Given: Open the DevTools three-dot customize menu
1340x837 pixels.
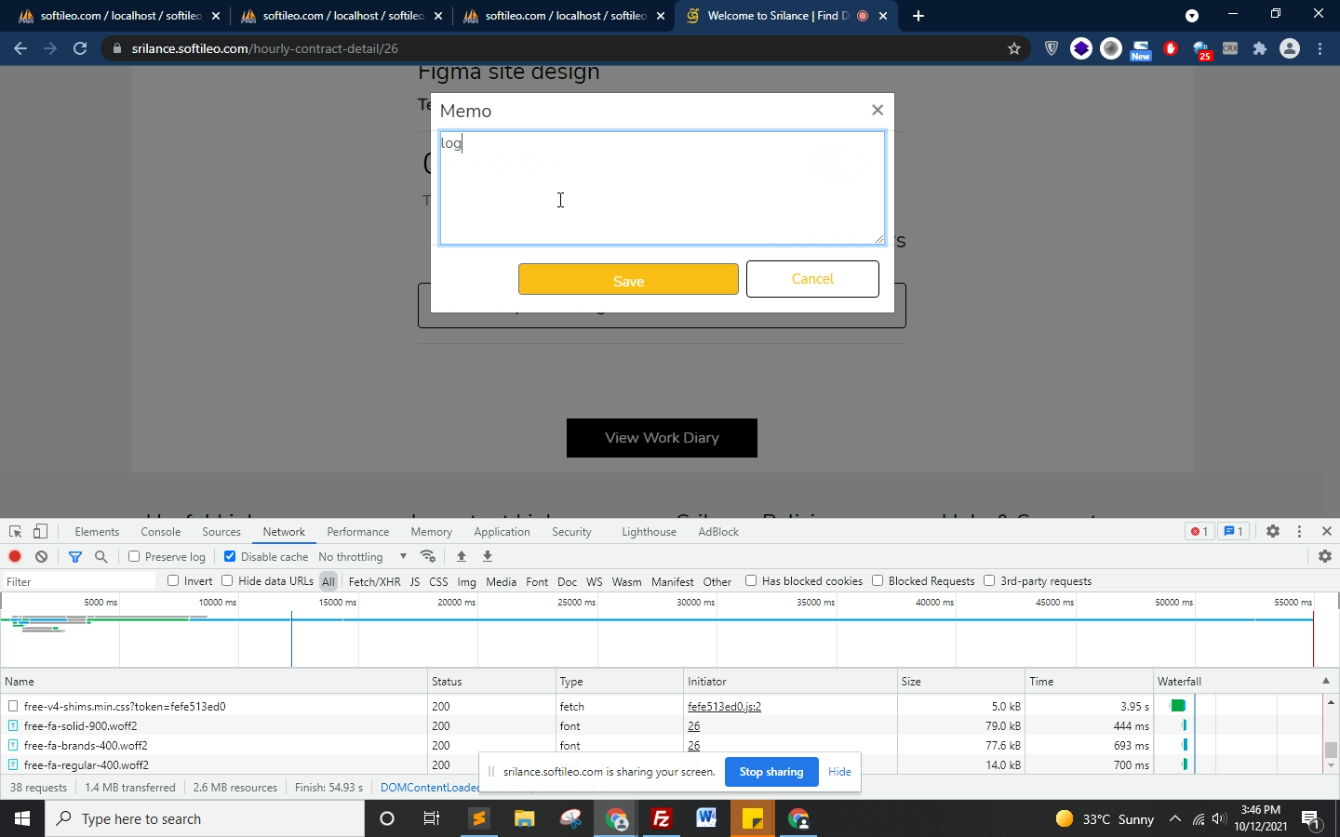Looking at the screenshot, I should pyautogui.click(x=1299, y=532).
